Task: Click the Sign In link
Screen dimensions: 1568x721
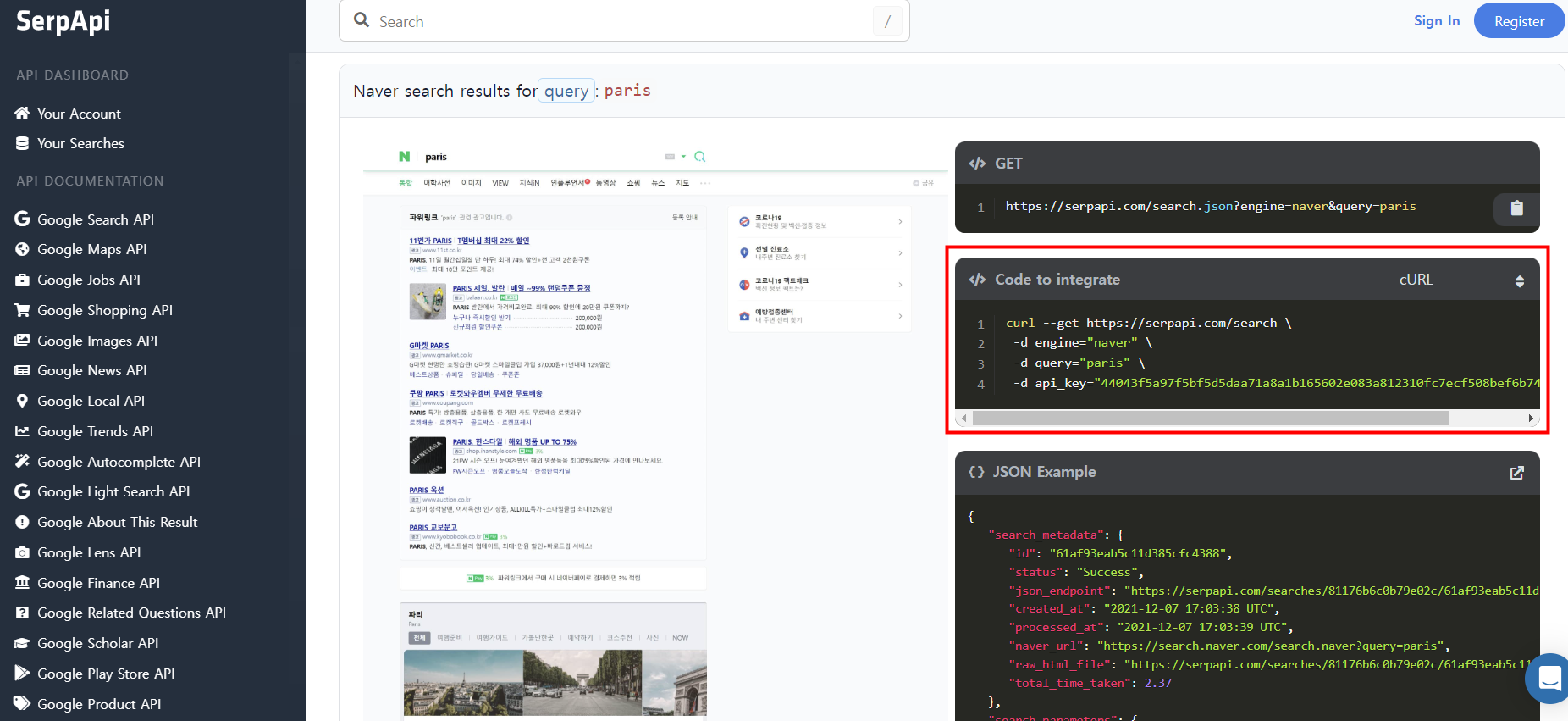Action: tap(1437, 21)
